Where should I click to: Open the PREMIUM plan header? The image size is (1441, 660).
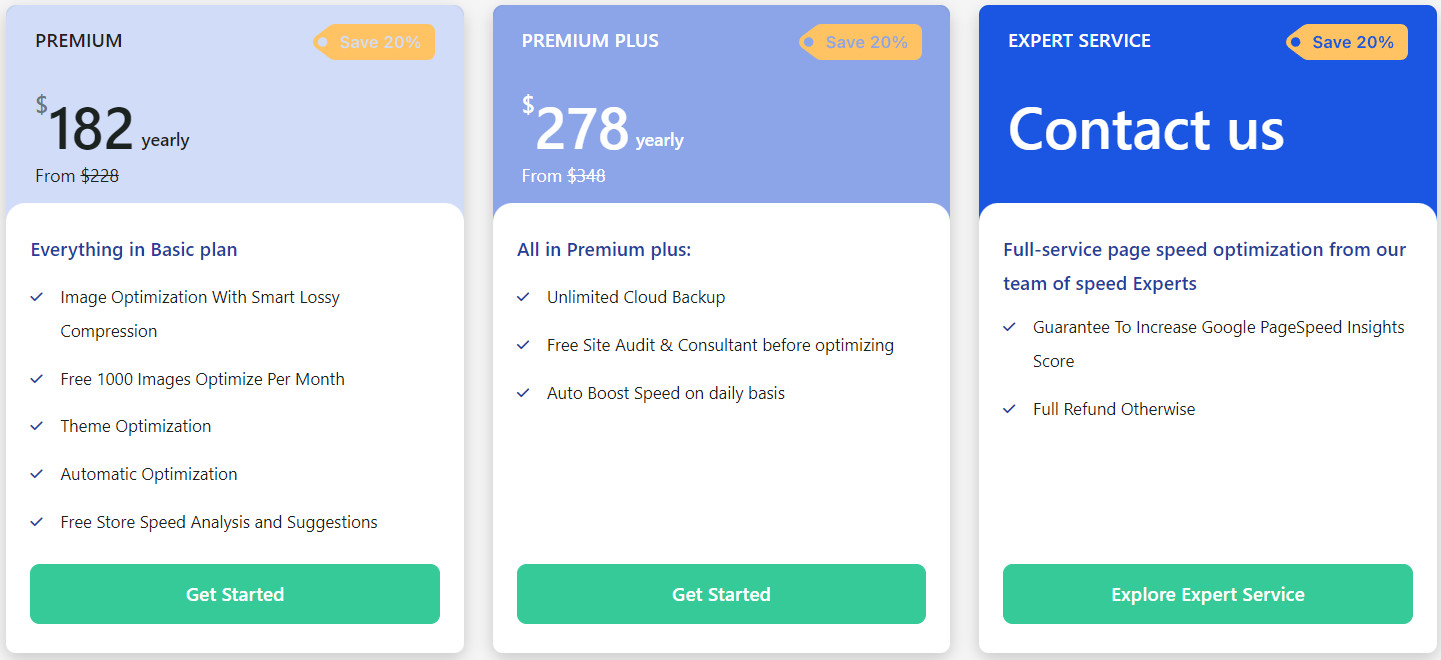point(79,41)
